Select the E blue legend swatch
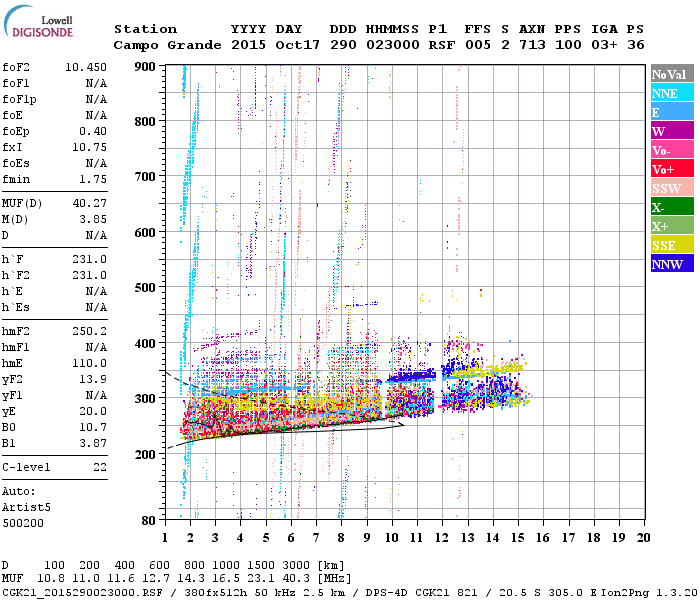The height and width of the screenshot is (600, 700). pyautogui.click(x=672, y=112)
